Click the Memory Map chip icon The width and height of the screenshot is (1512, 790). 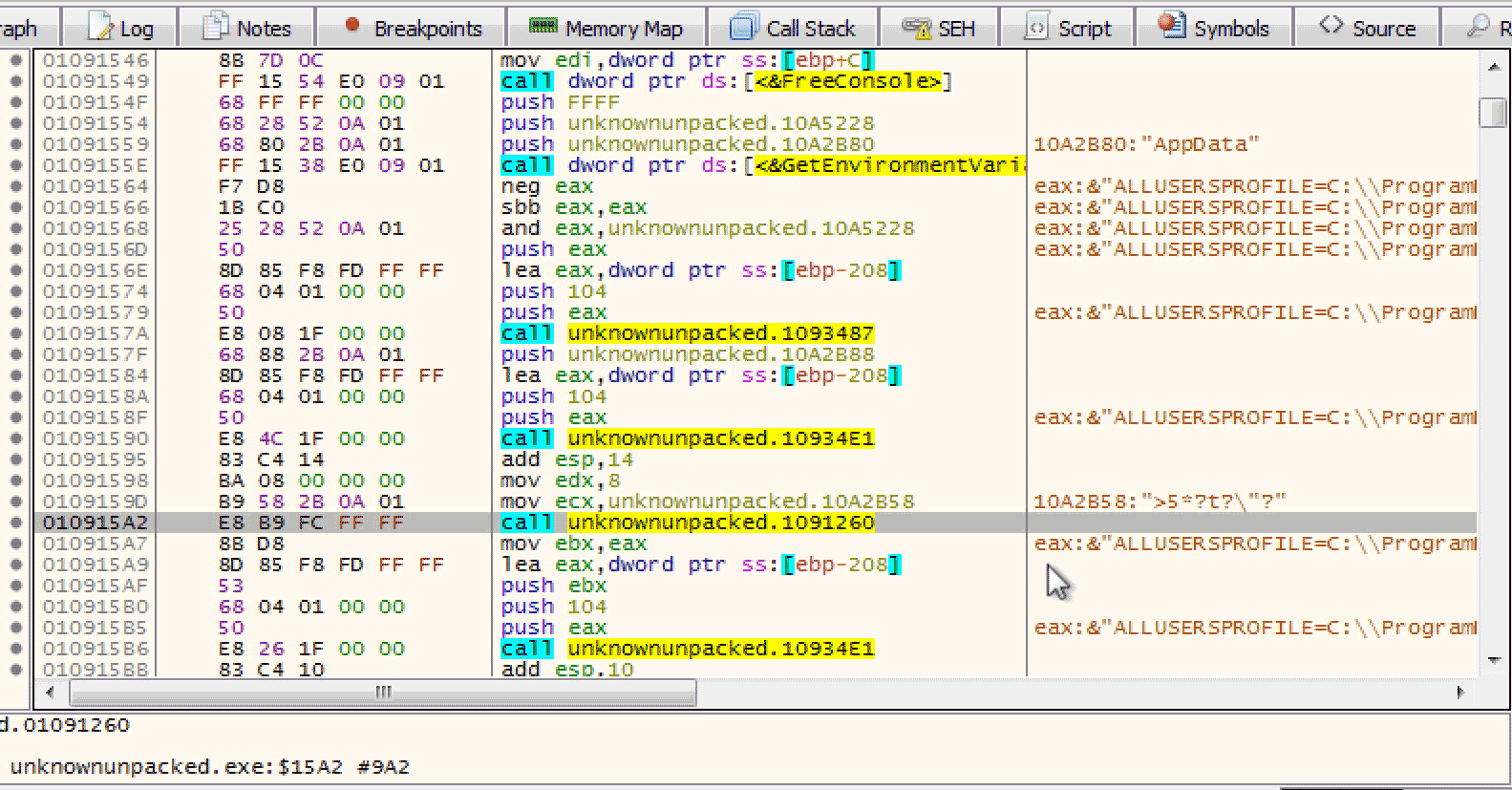[x=543, y=26]
